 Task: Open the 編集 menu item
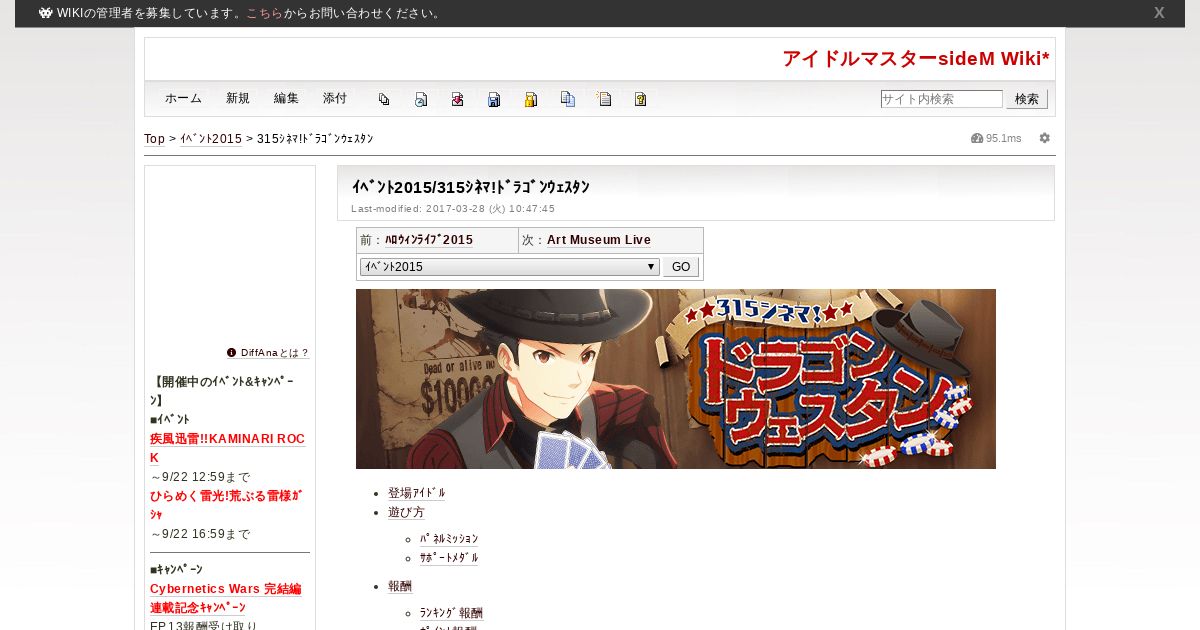click(x=286, y=98)
